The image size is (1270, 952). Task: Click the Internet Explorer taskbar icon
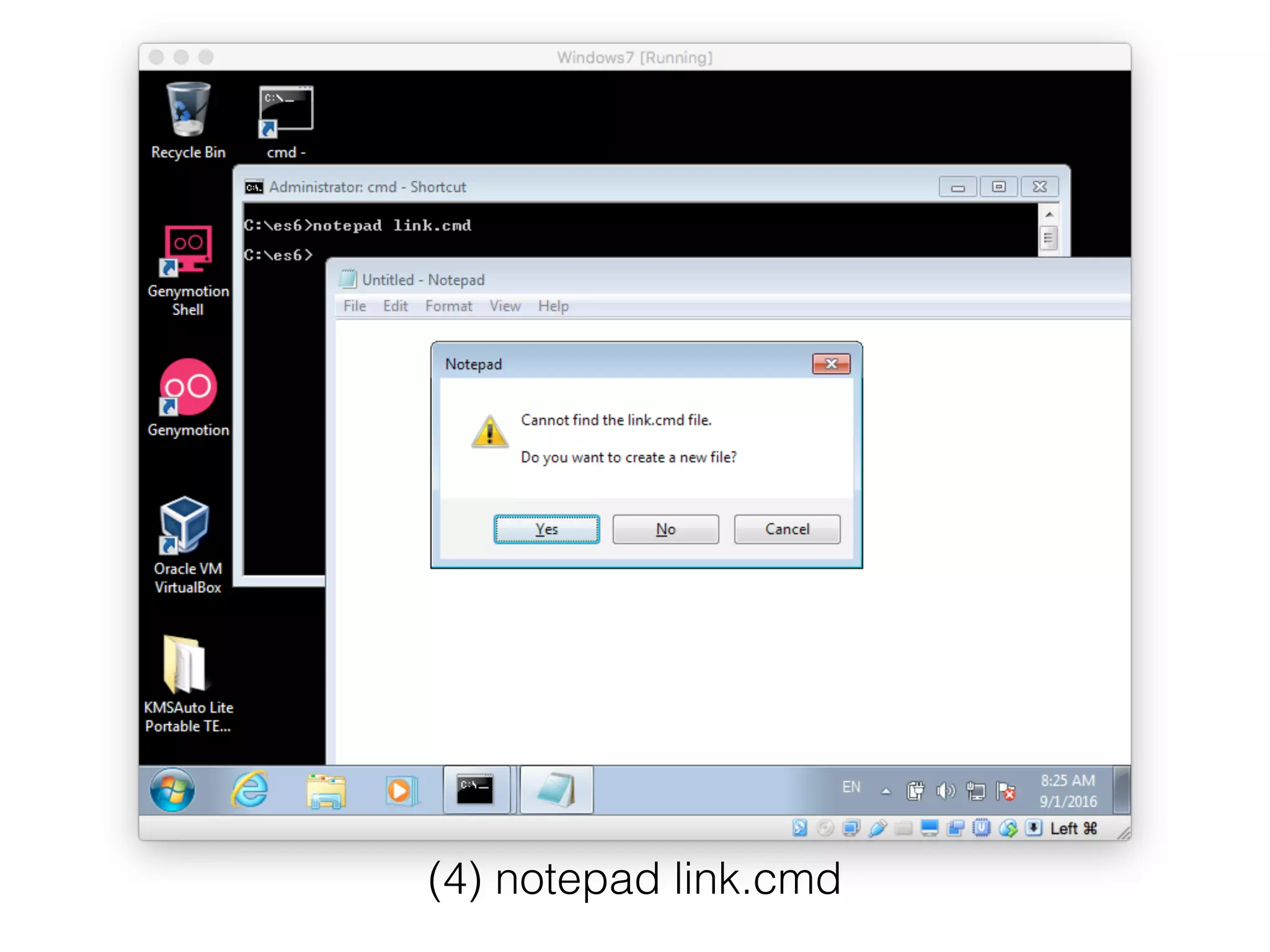(250, 790)
